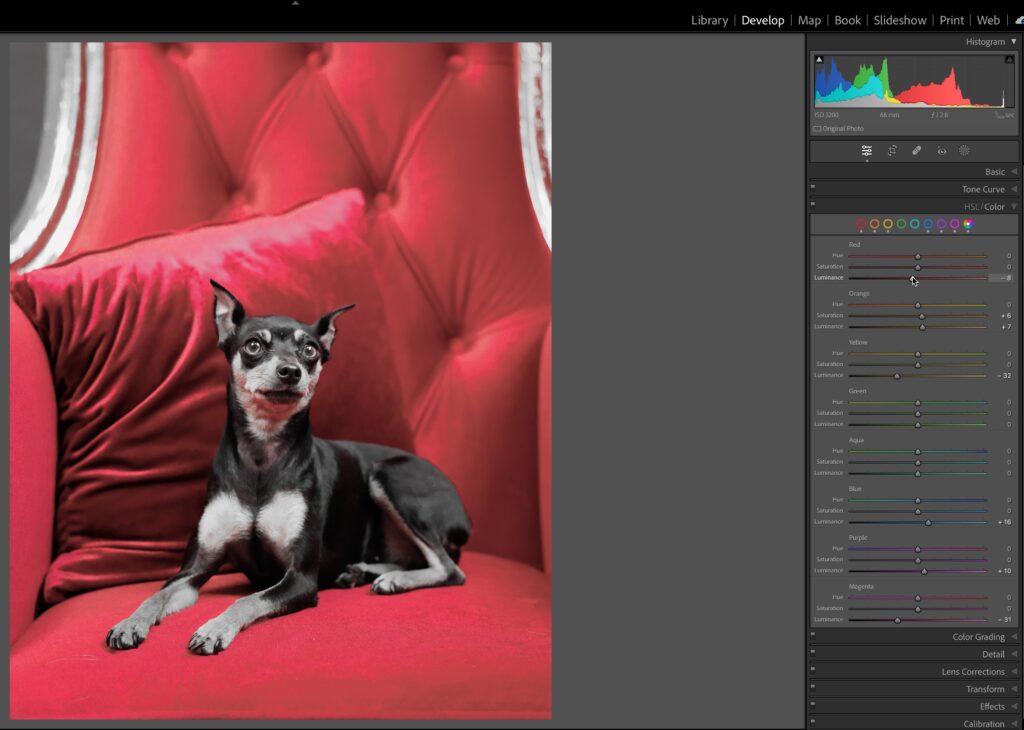1024x730 pixels.
Task: Open the Masking tool
Action: pos(965,151)
